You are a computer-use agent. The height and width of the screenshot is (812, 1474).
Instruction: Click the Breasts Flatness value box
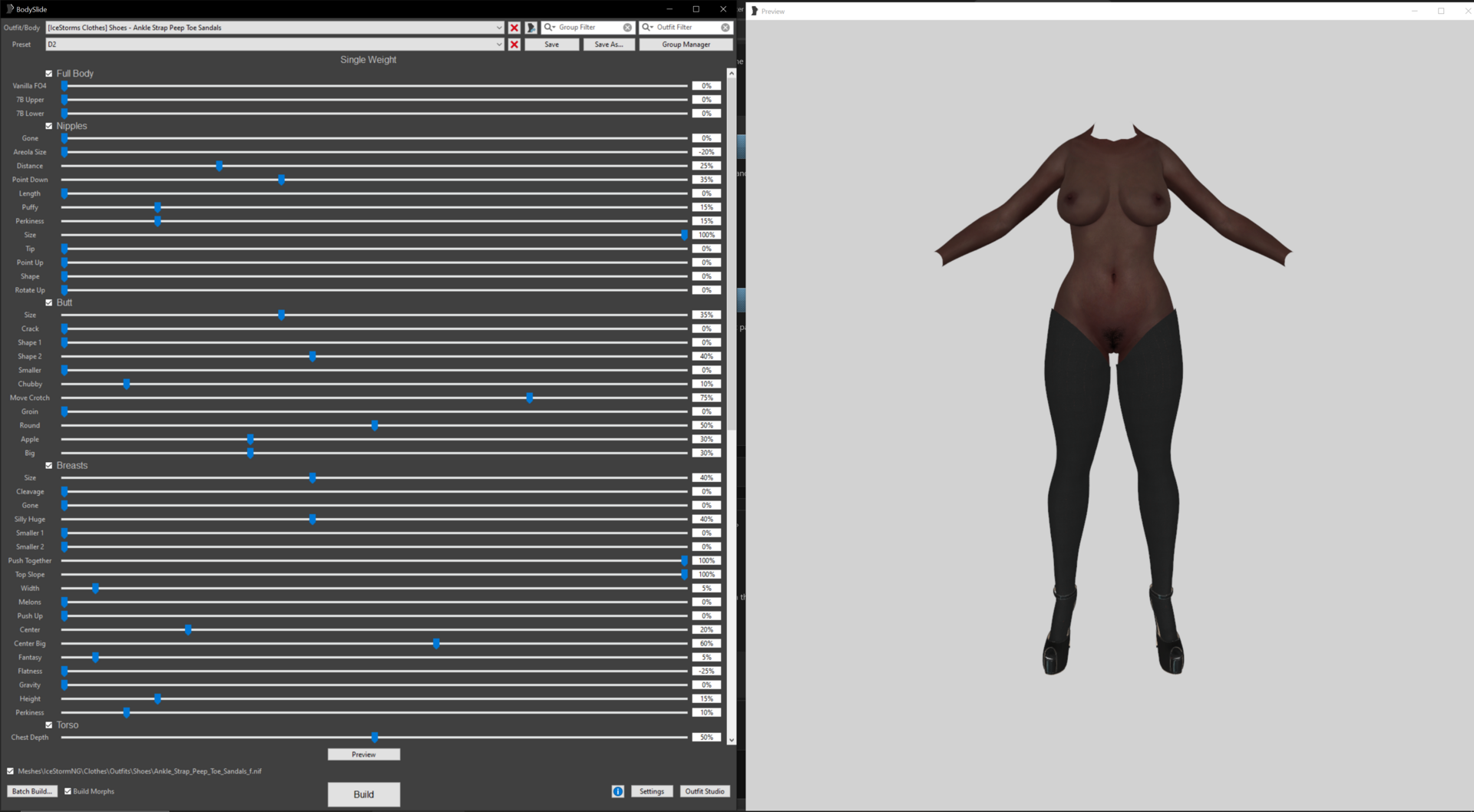(706, 671)
